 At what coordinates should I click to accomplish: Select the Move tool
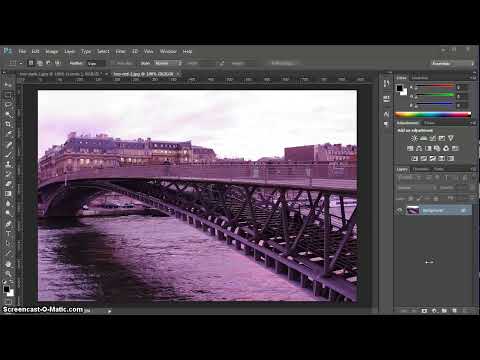pos(8,85)
